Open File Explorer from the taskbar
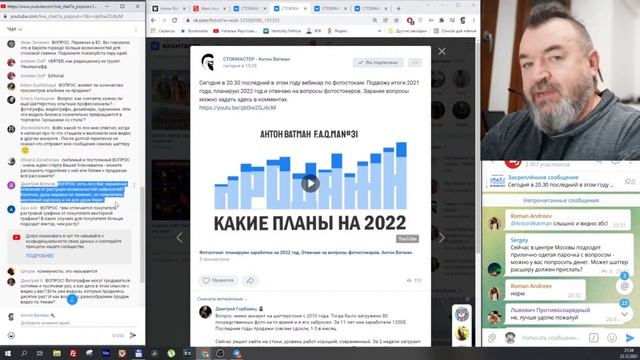The width and height of the screenshot is (640, 360). [57, 353]
